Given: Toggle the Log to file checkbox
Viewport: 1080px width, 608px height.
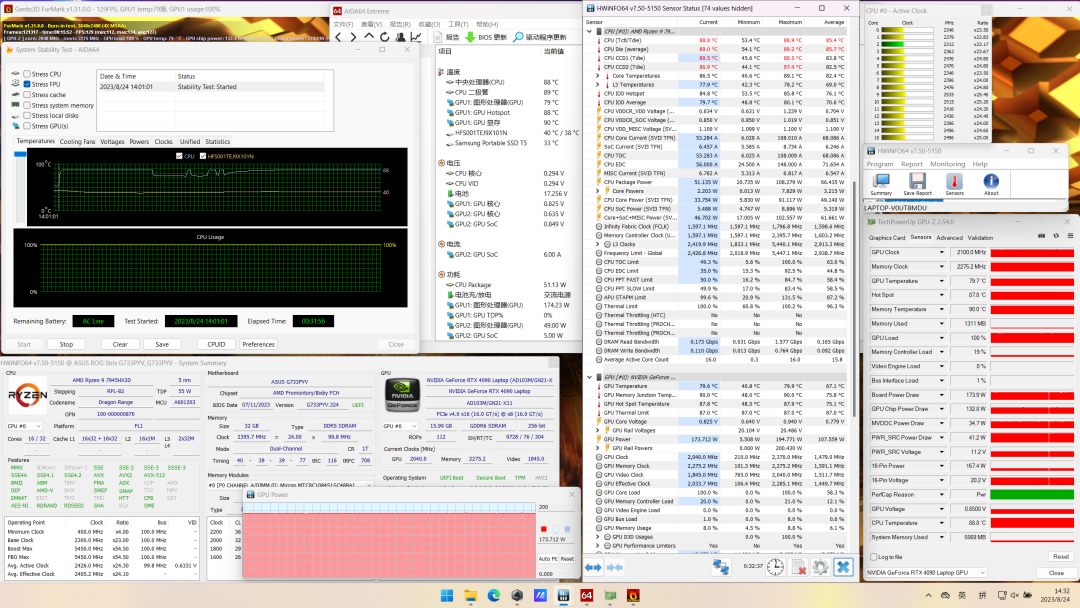Looking at the screenshot, I should pyautogui.click(x=873, y=557).
